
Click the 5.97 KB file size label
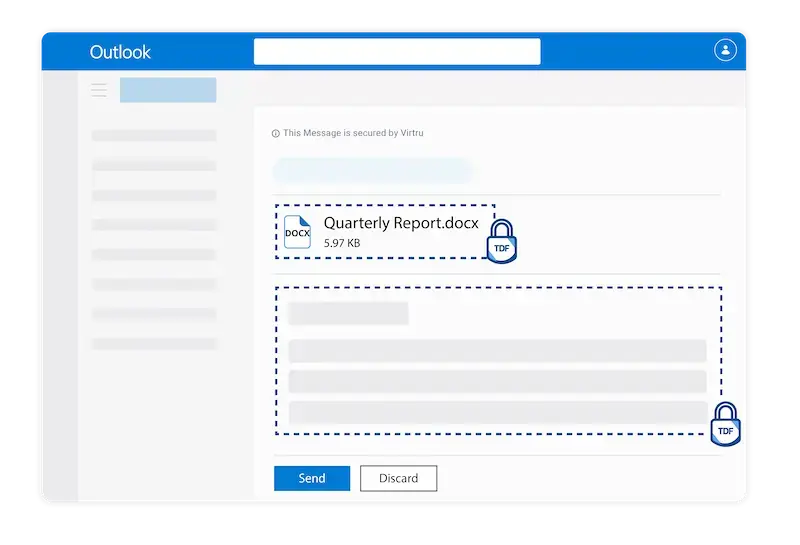tap(342, 243)
